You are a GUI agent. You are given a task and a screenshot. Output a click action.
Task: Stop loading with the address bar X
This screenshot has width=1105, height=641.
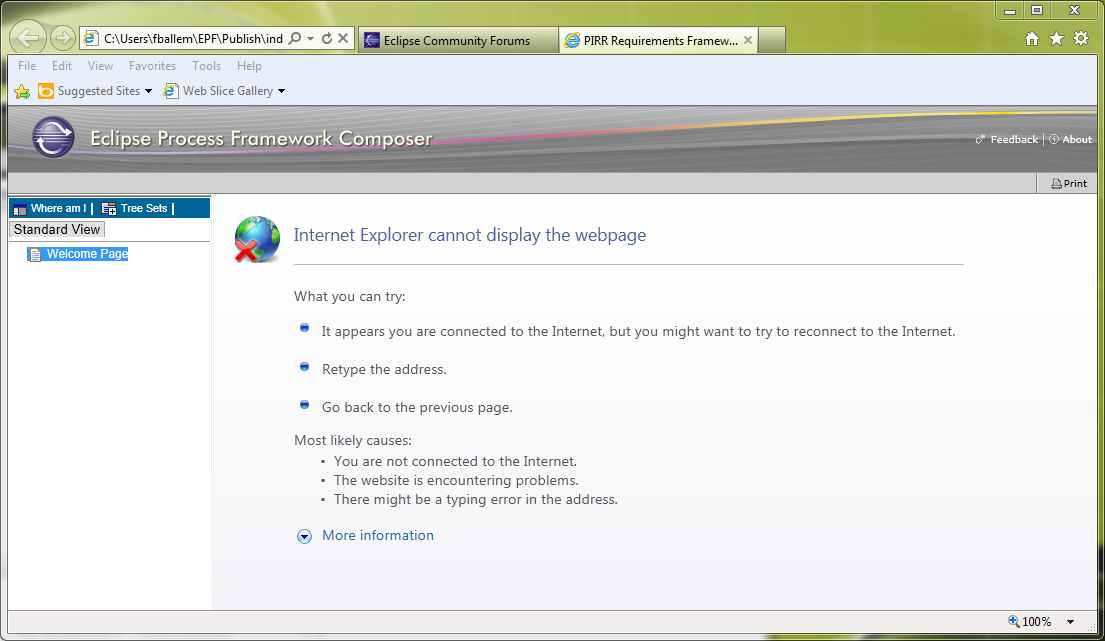(x=343, y=38)
